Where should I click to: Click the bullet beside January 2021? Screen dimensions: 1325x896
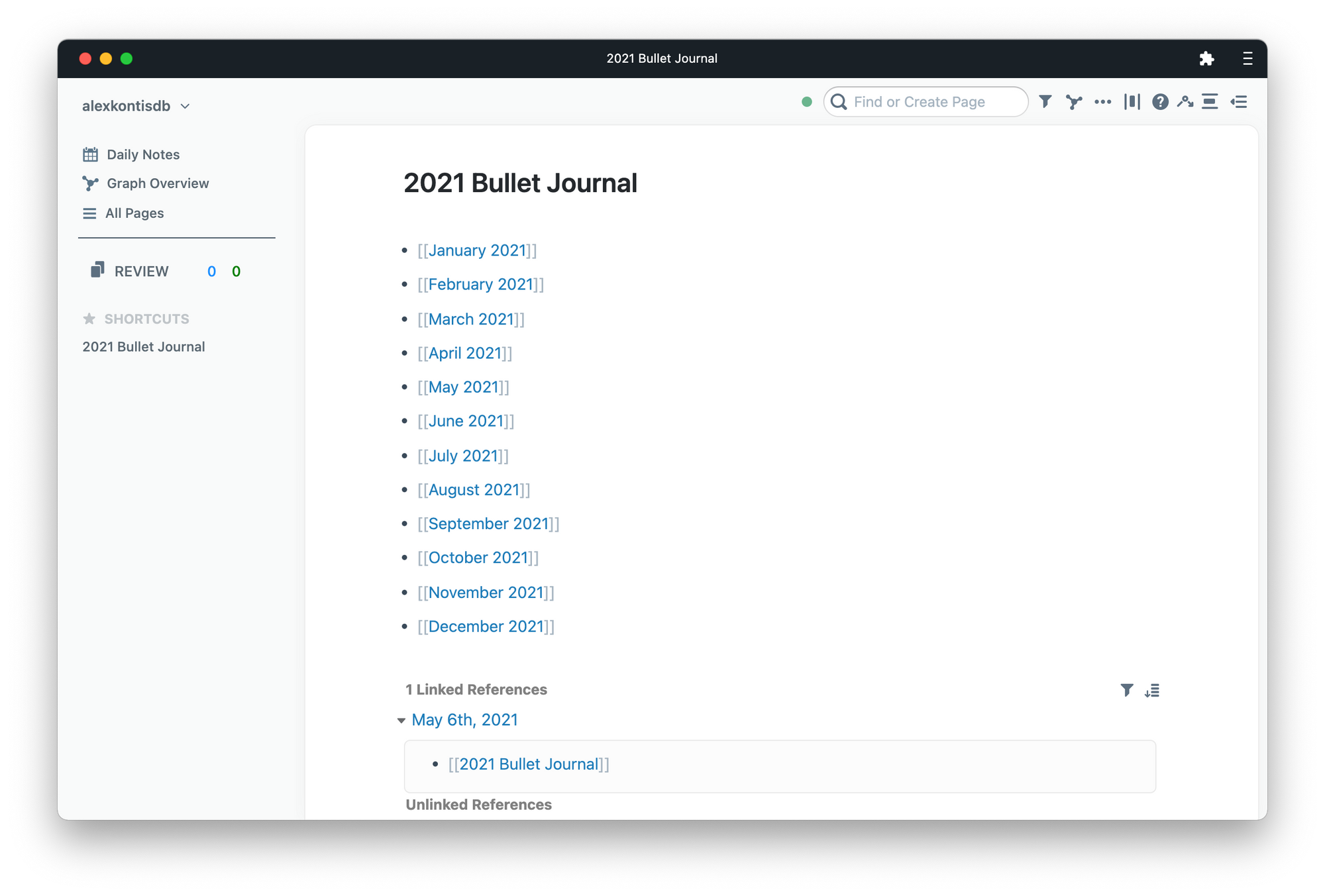point(404,250)
